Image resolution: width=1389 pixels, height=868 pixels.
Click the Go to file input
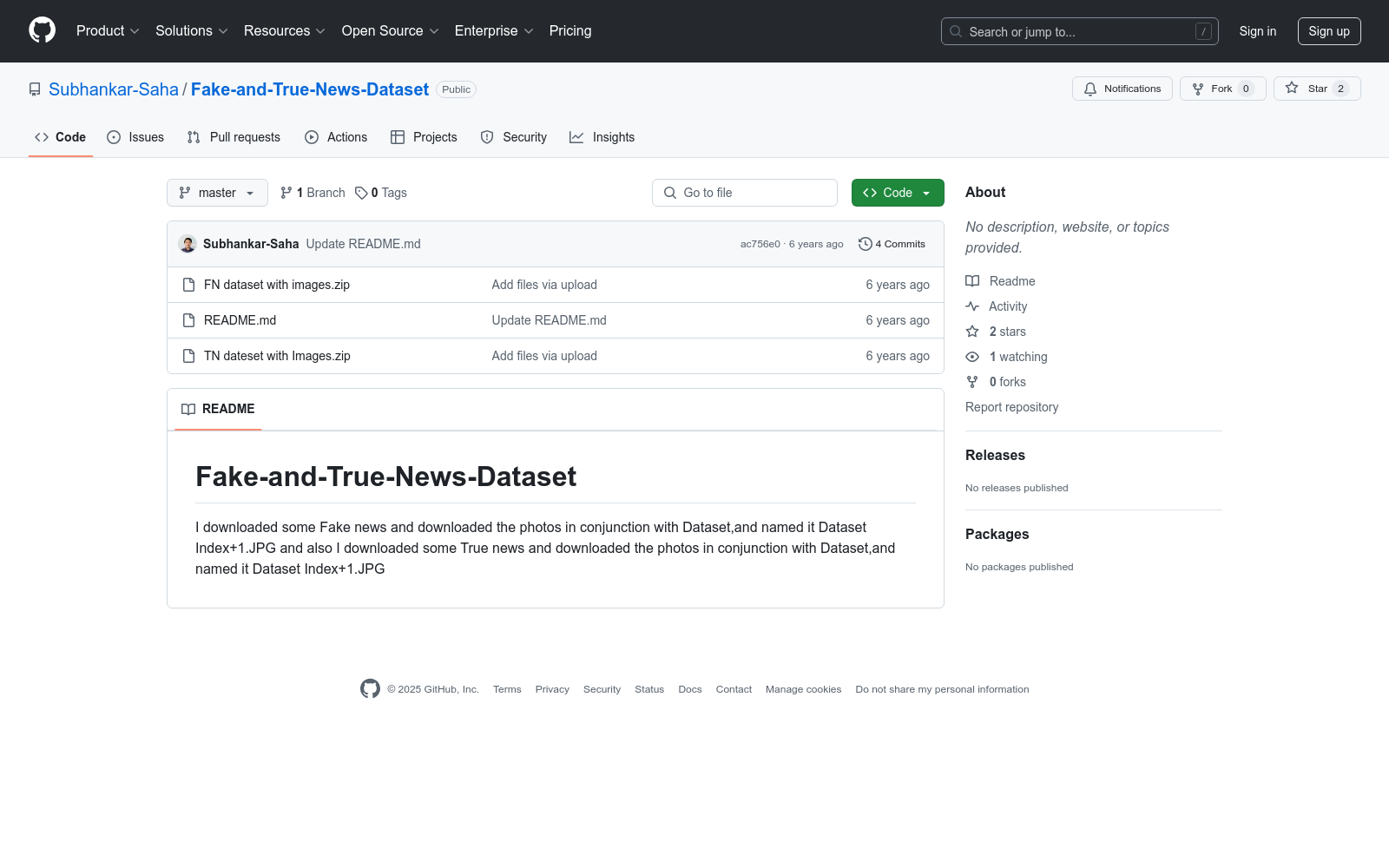pyautogui.click(x=745, y=193)
